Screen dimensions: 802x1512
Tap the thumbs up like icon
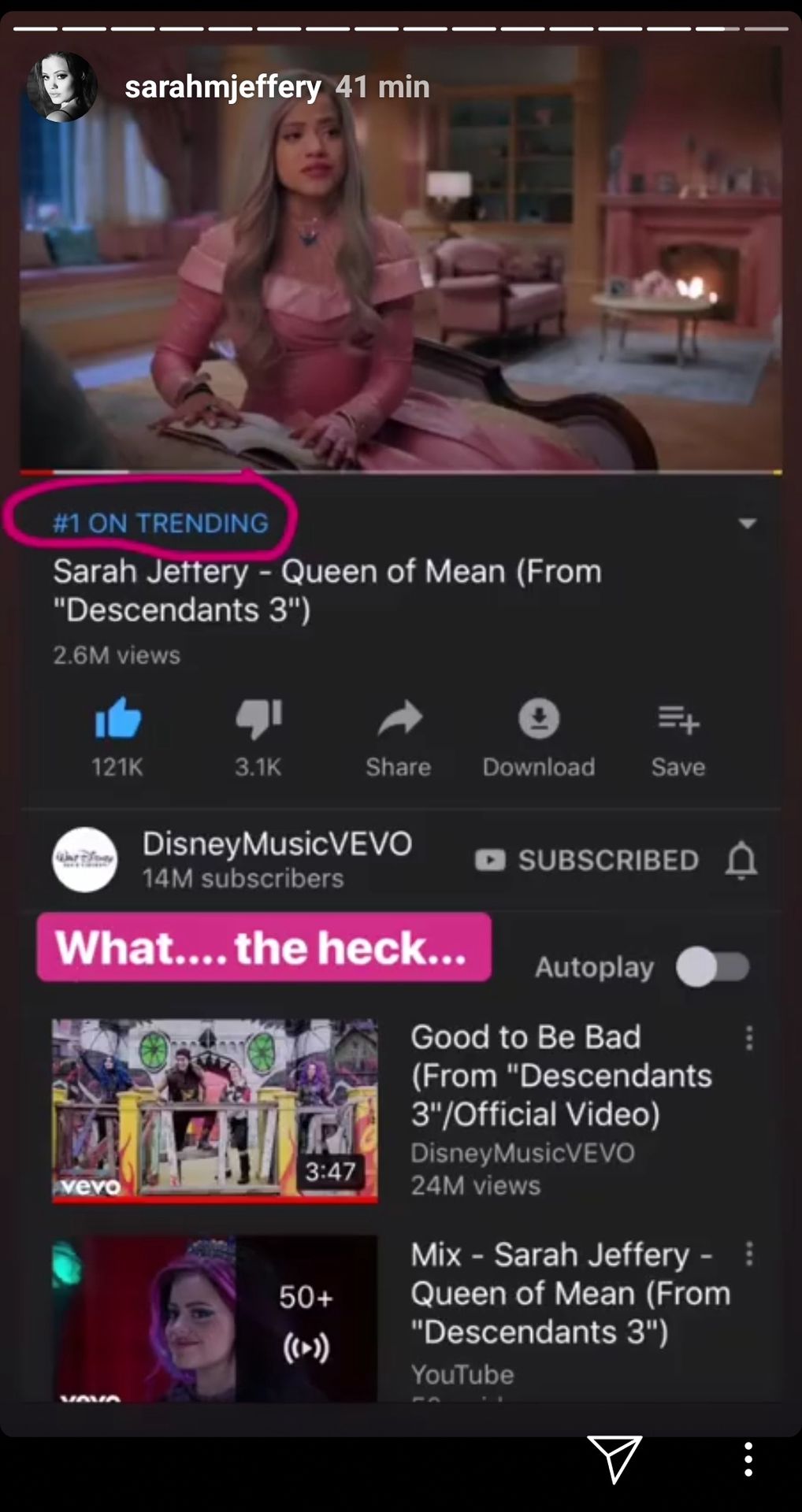pyautogui.click(x=117, y=717)
